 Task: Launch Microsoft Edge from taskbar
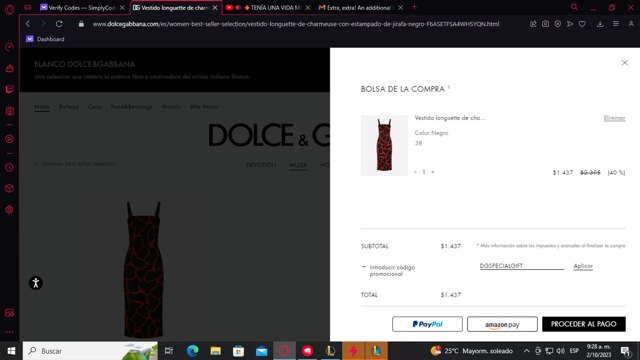pyautogui.click(x=192, y=351)
